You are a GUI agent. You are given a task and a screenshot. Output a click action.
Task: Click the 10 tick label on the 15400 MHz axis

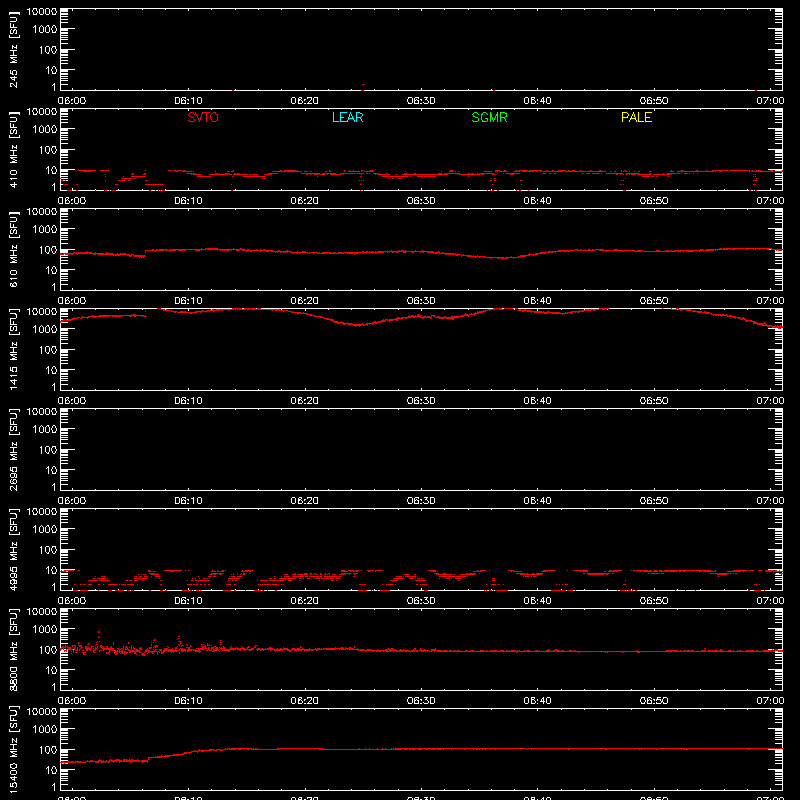click(51, 770)
